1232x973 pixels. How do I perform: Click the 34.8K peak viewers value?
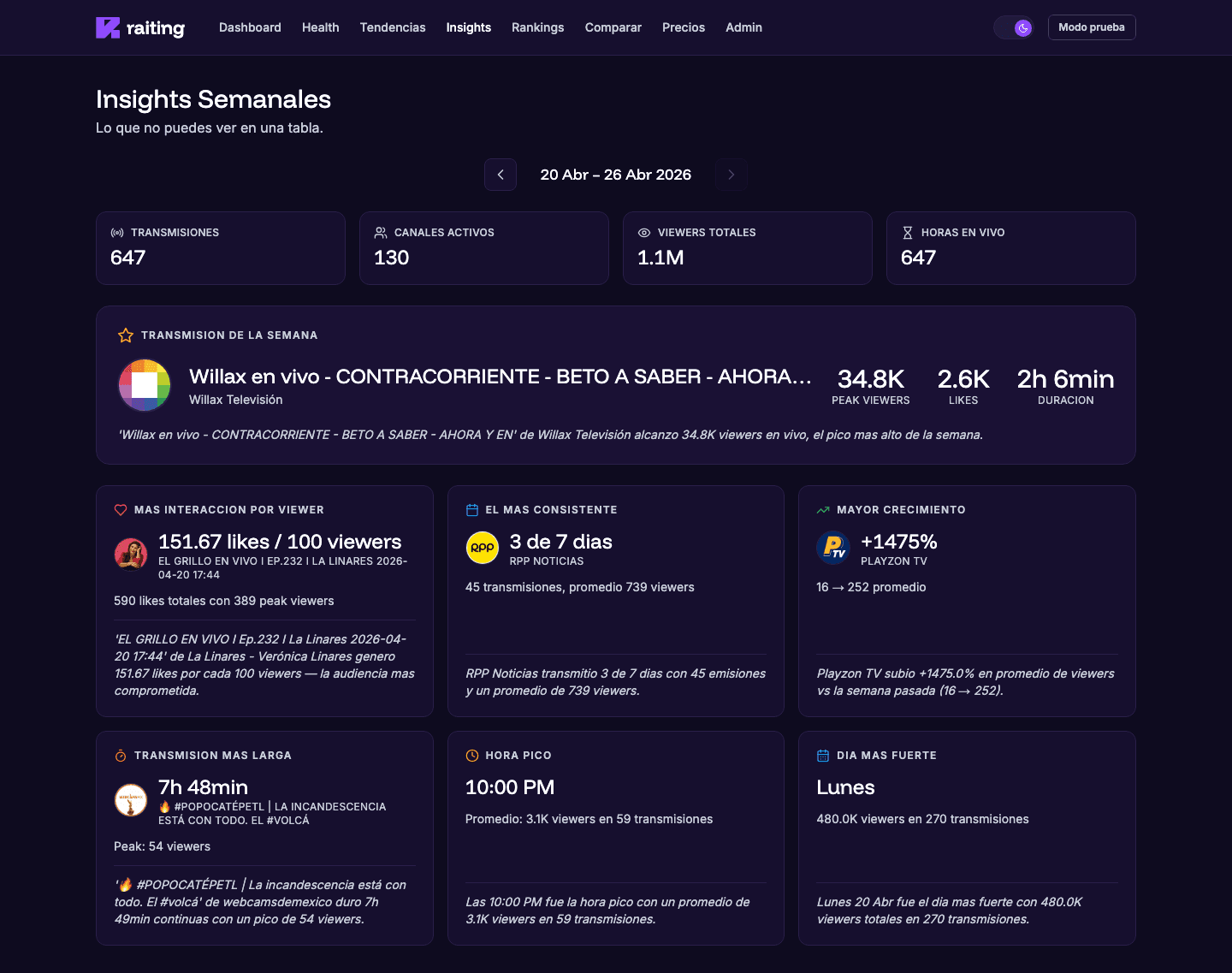pos(871,379)
